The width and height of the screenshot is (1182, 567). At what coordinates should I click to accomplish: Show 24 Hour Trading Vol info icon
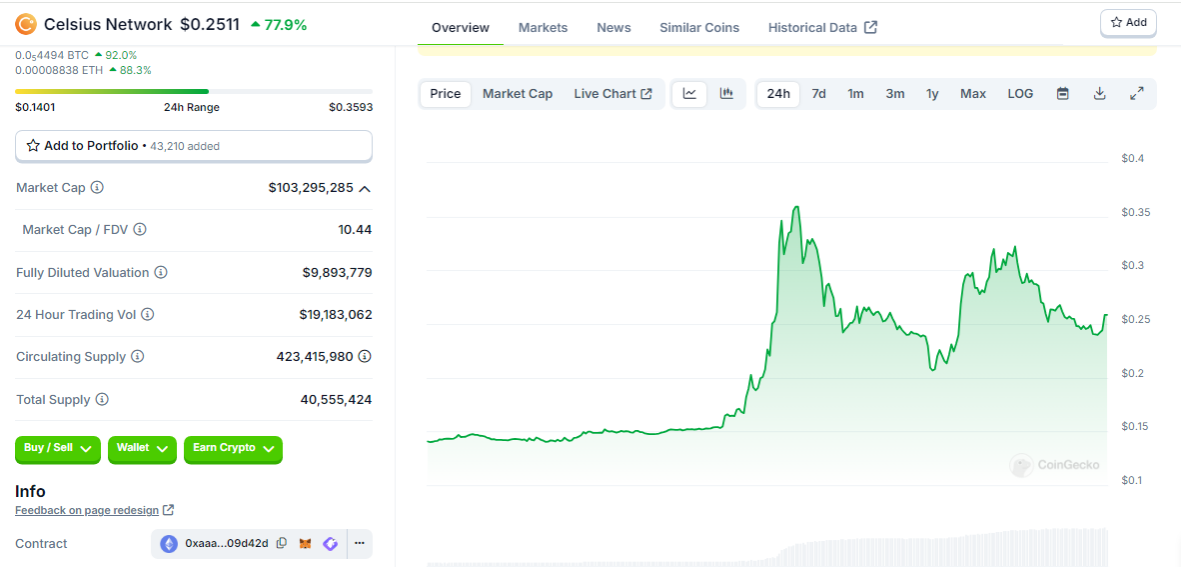148,314
